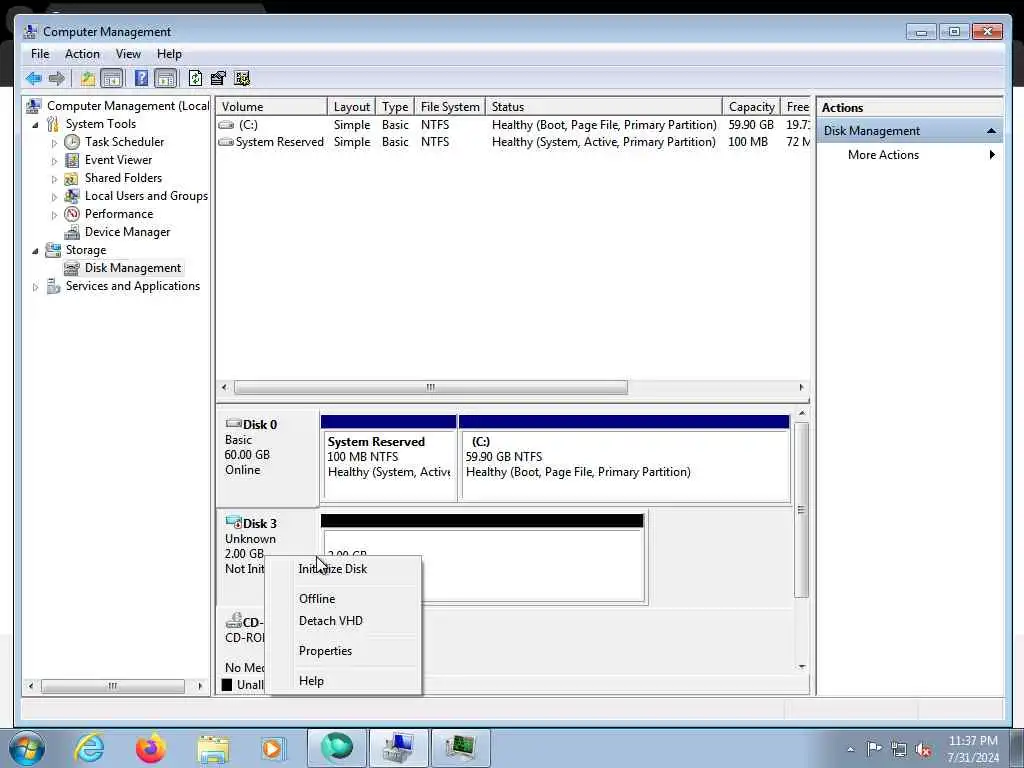
Task: Open the View menu
Action: pos(128,54)
